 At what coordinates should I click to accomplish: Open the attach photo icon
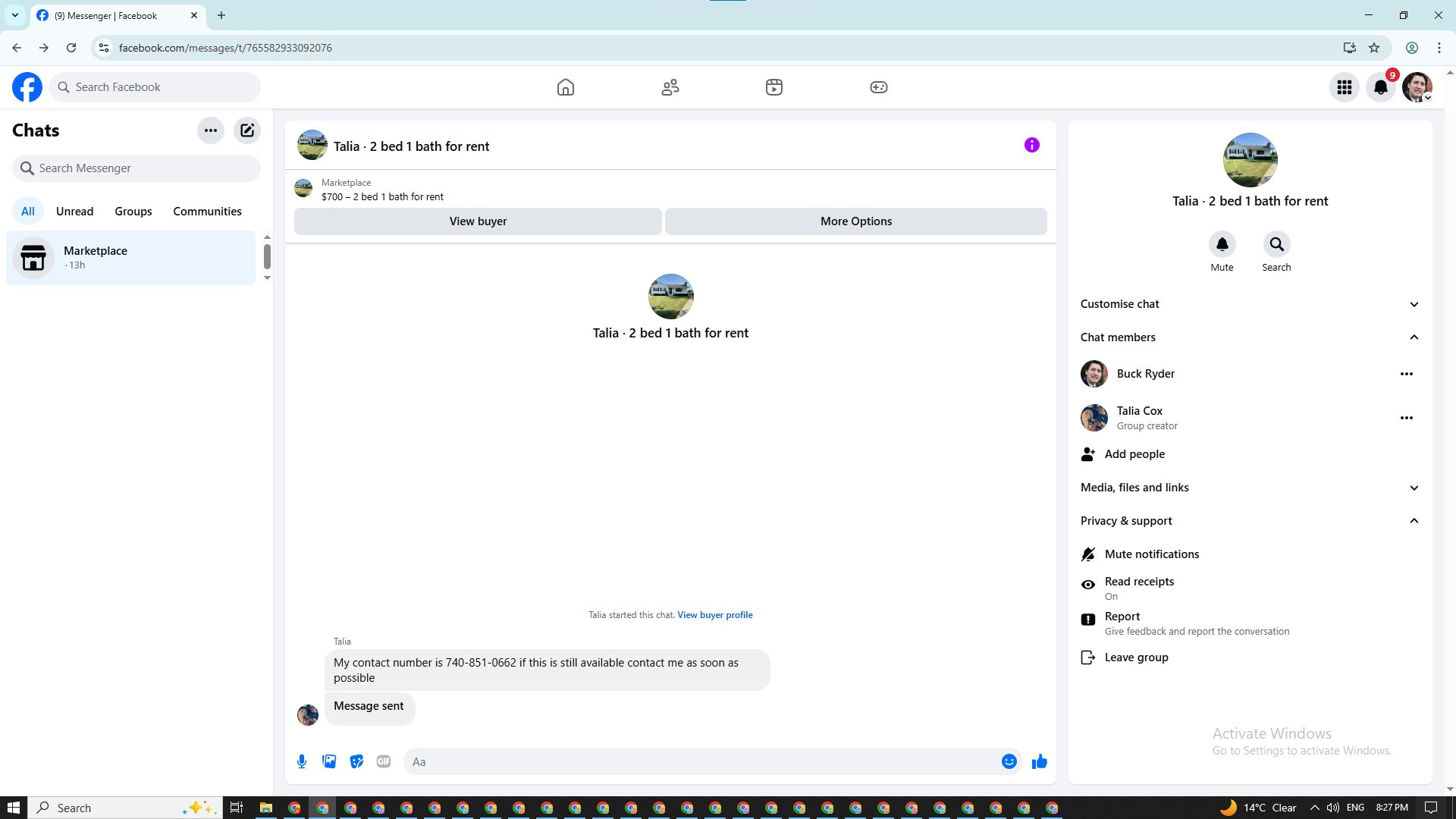329,761
